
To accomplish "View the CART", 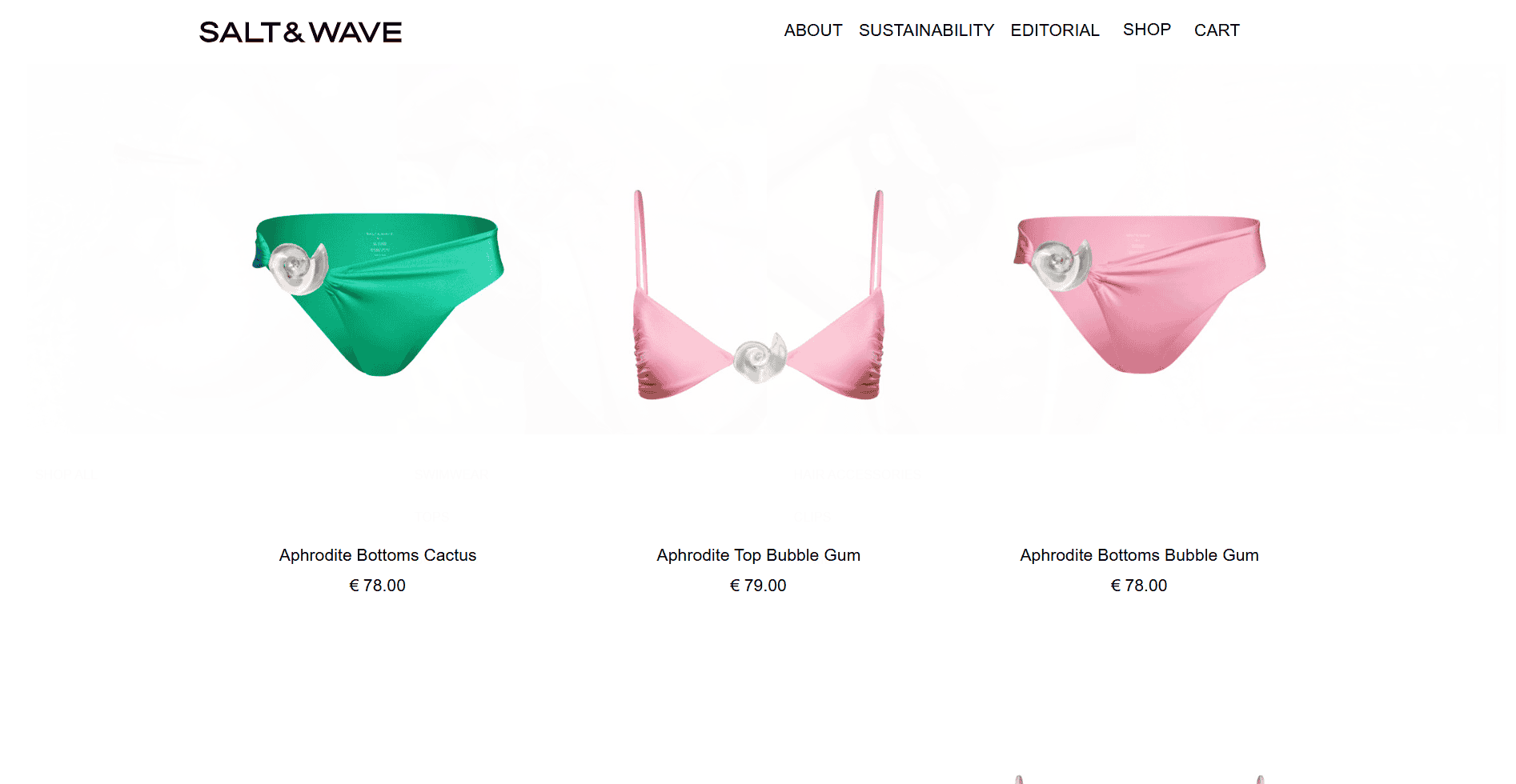I will 1217,30.
